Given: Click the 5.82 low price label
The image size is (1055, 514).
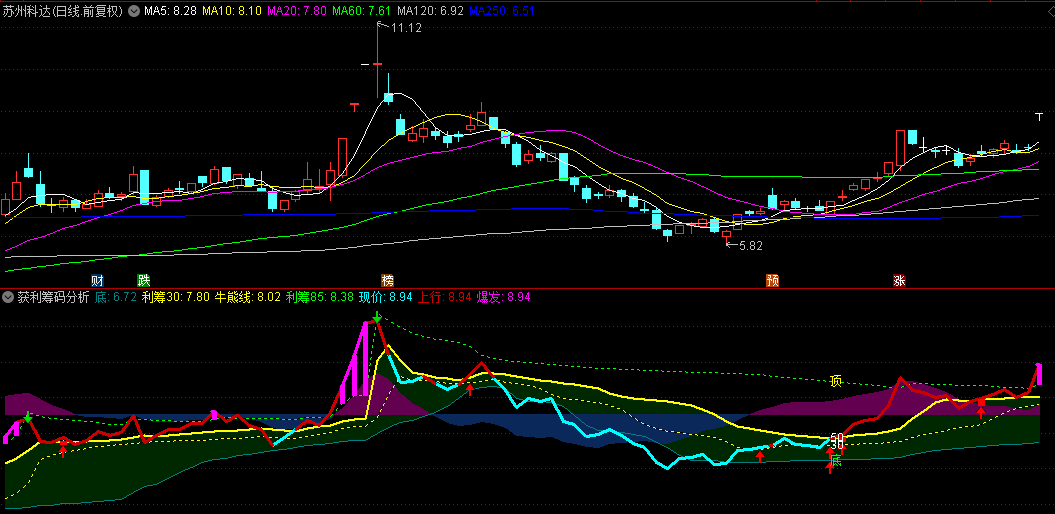Looking at the screenshot, I should 750,245.
